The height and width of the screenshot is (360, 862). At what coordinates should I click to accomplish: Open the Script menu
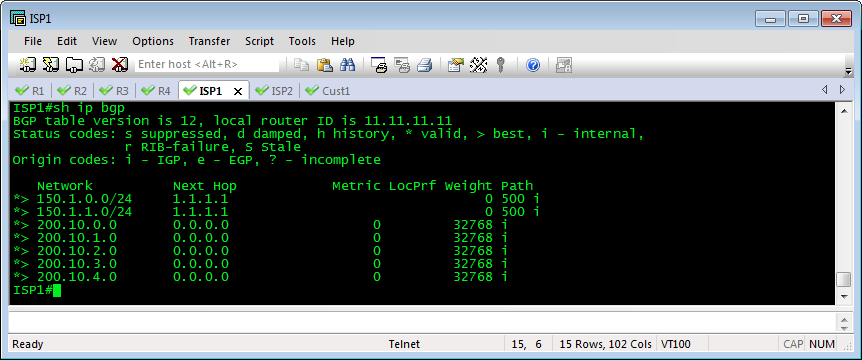point(259,41)
